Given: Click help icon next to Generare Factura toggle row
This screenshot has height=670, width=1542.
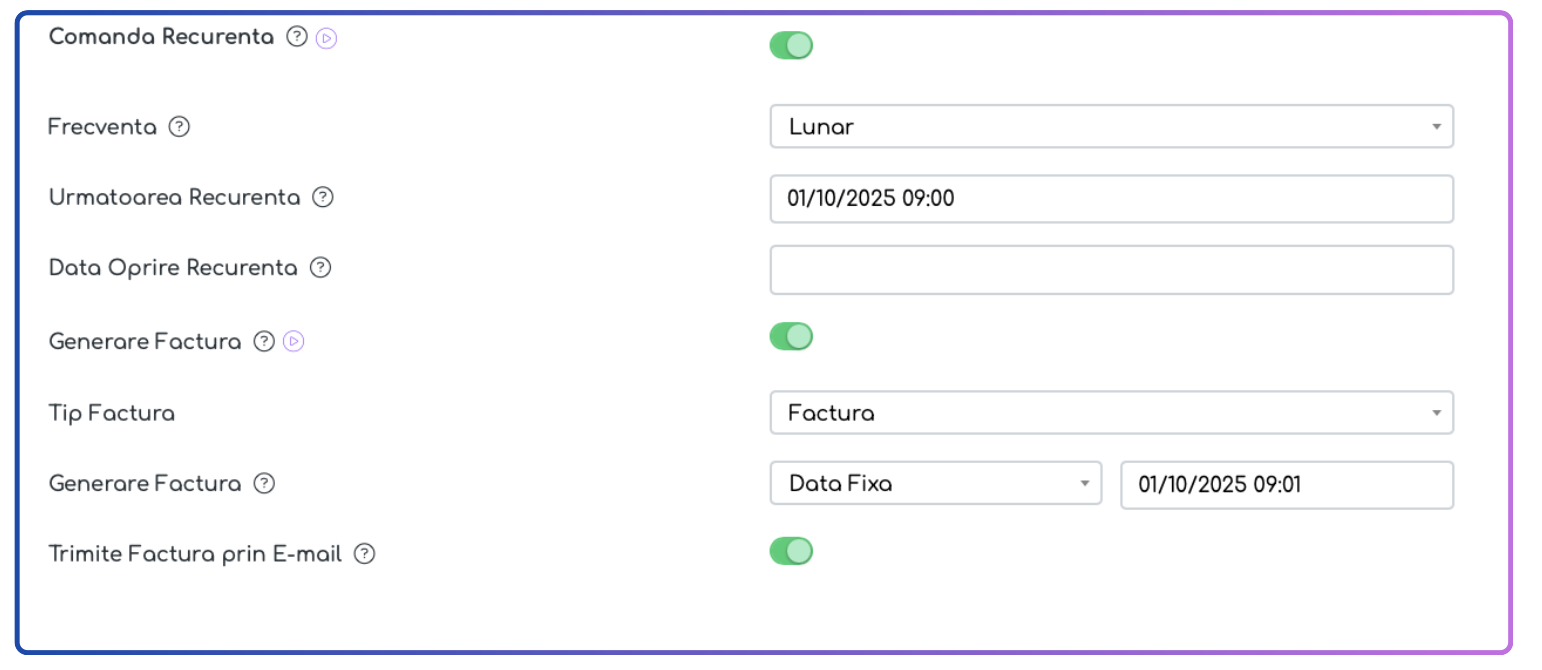Looking at the screenshot, I should pos(264,342).
